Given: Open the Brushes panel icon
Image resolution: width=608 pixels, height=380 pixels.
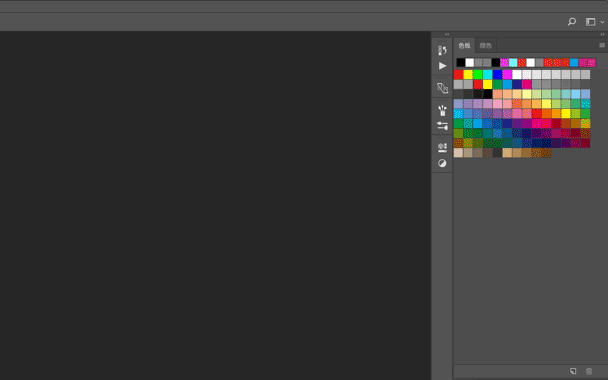Looking at the screenshot, I should pyautogui.click(x=442, y=111).
